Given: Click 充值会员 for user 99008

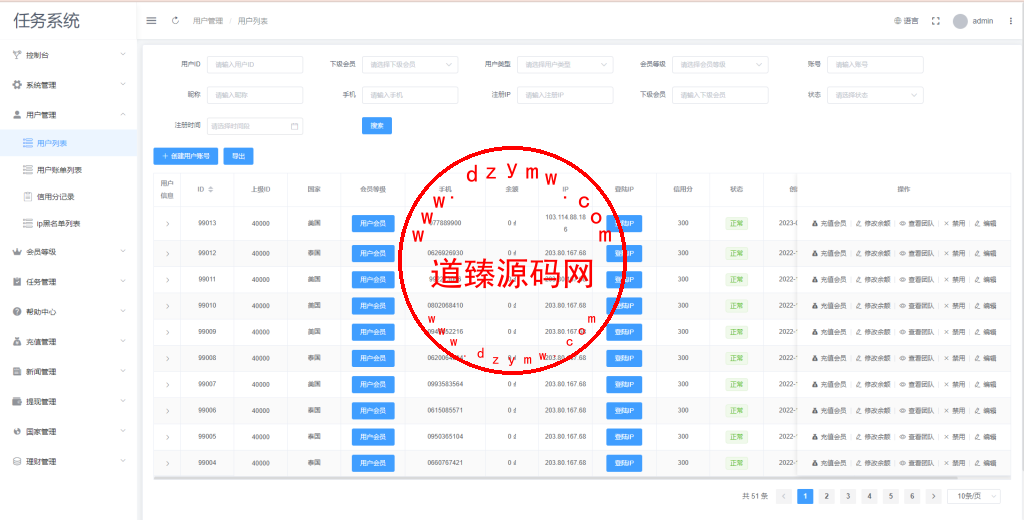Looking at the screenshot, I should point(829,358).
